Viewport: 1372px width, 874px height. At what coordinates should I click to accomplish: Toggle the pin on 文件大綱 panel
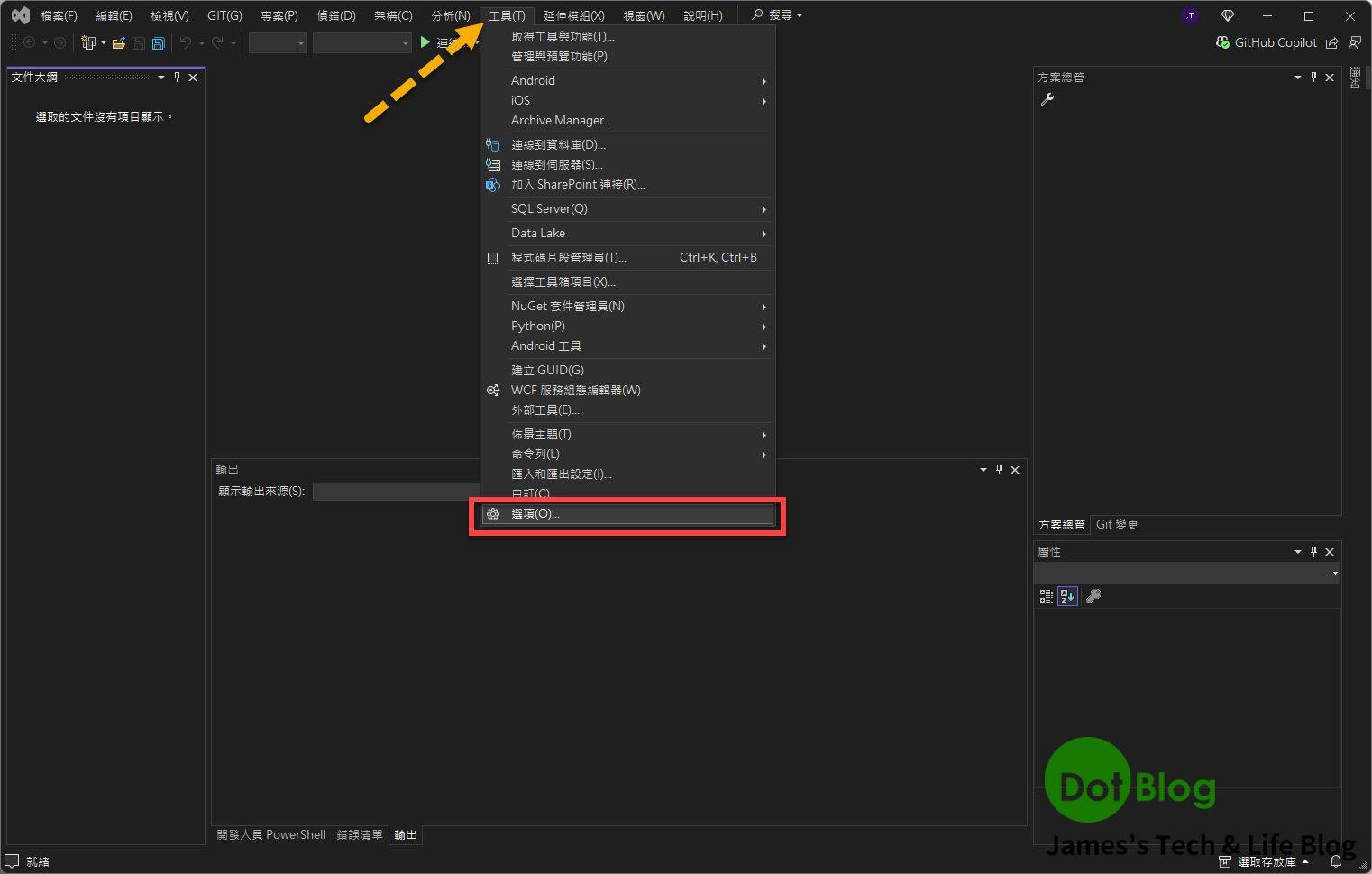click(x=178, y=78)
